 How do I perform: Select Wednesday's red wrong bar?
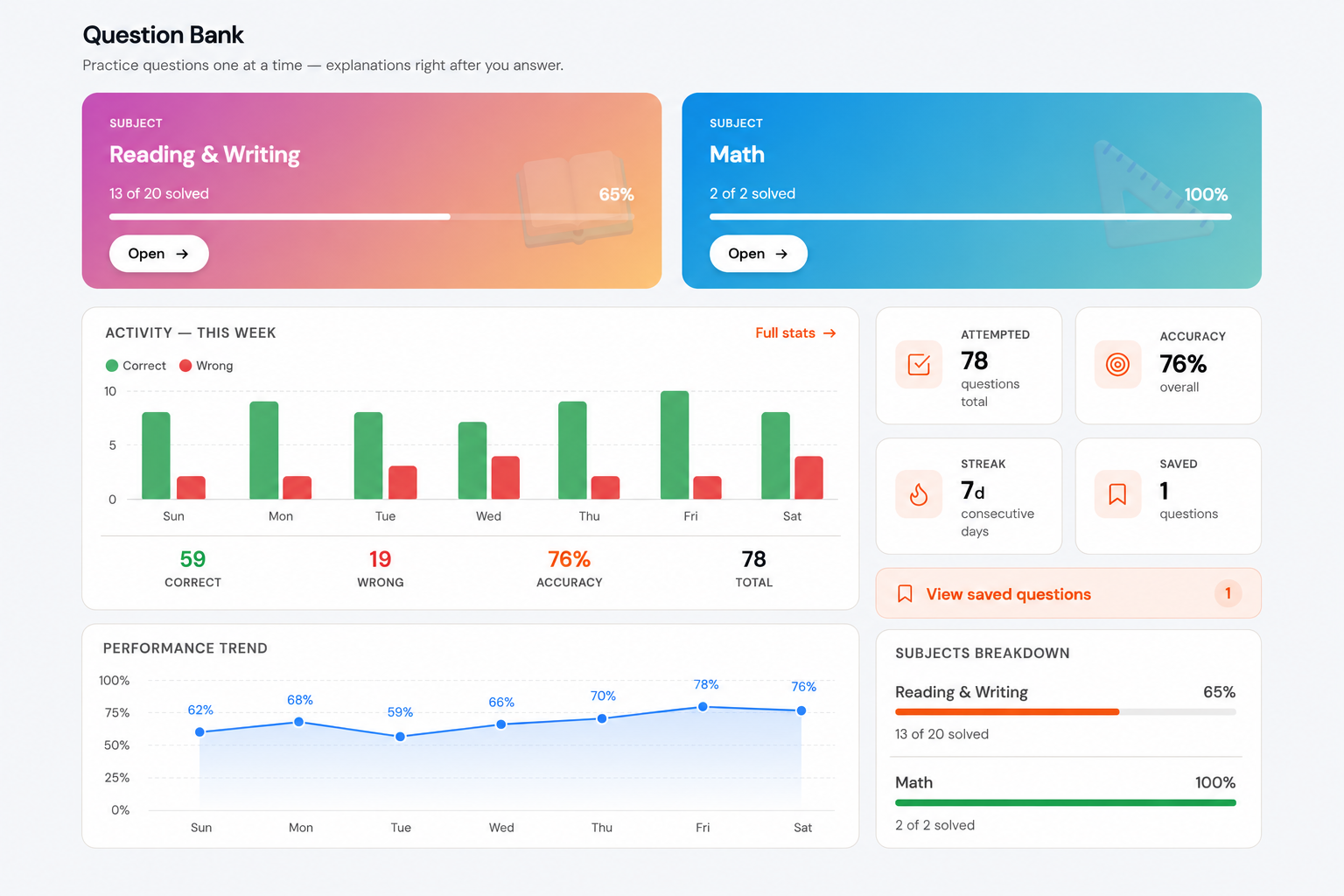[x=506, y=478]
